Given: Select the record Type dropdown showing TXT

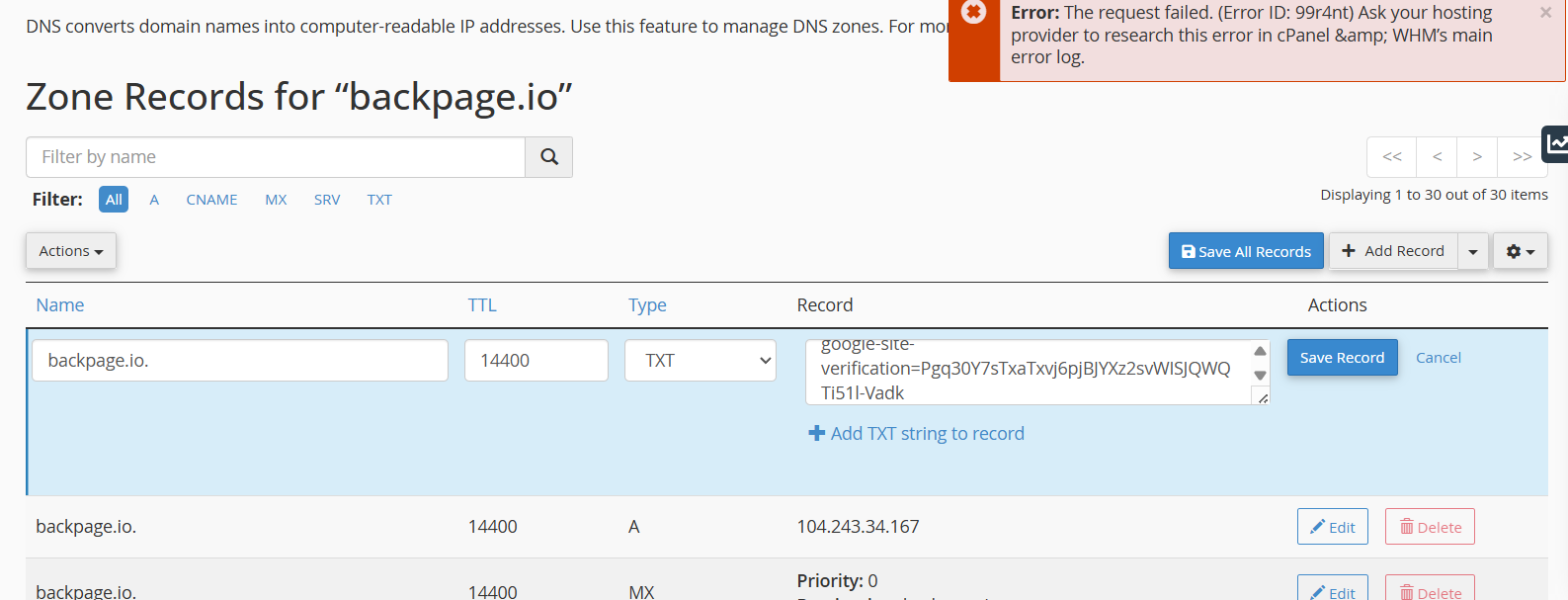Looking at the screenshot, I should [x=701, y=361].
